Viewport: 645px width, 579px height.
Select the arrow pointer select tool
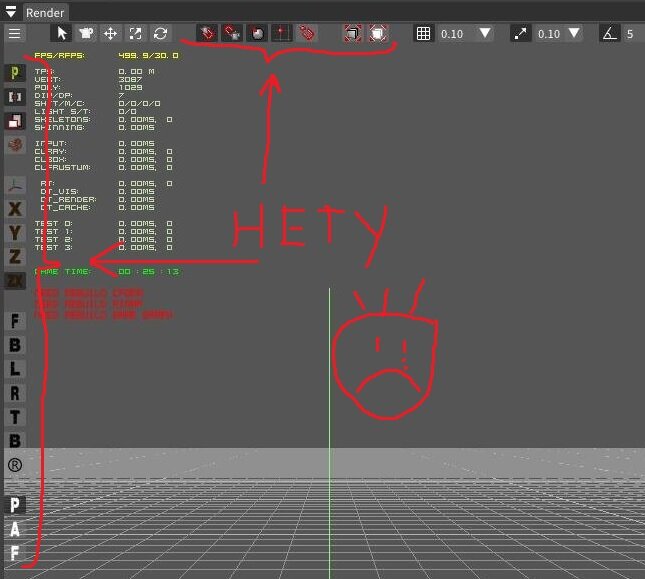click(63, 33)
